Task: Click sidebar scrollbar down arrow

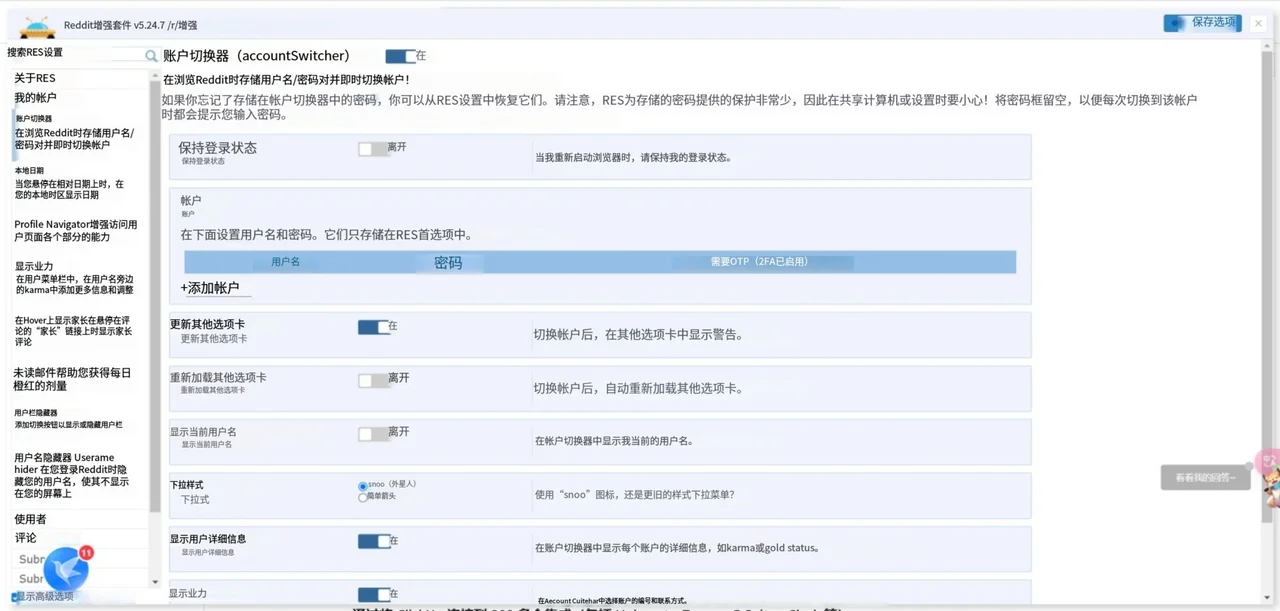Action: coord(155,581)
